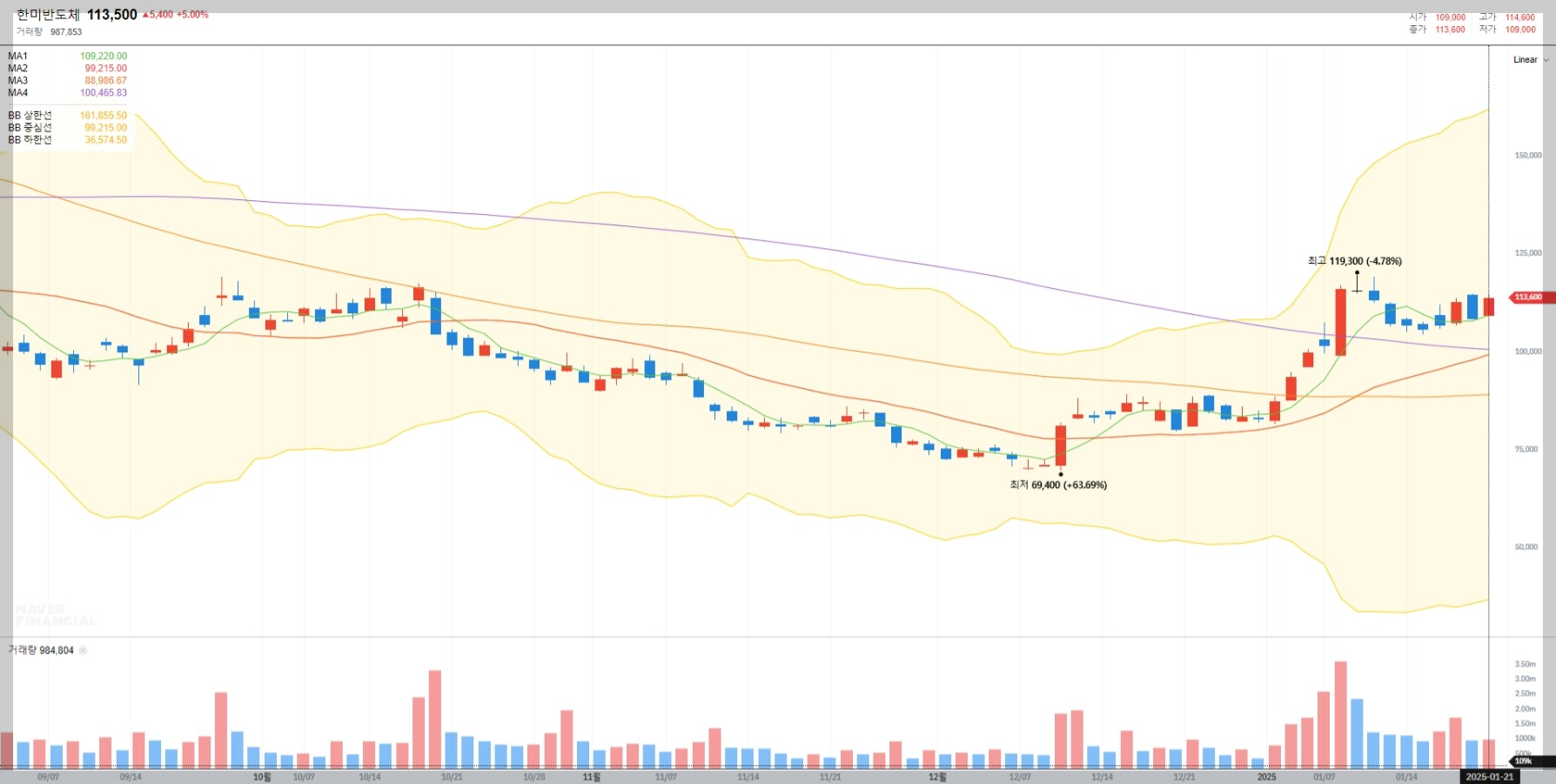Click the 11월 month marker on time axis

(592, 777)
